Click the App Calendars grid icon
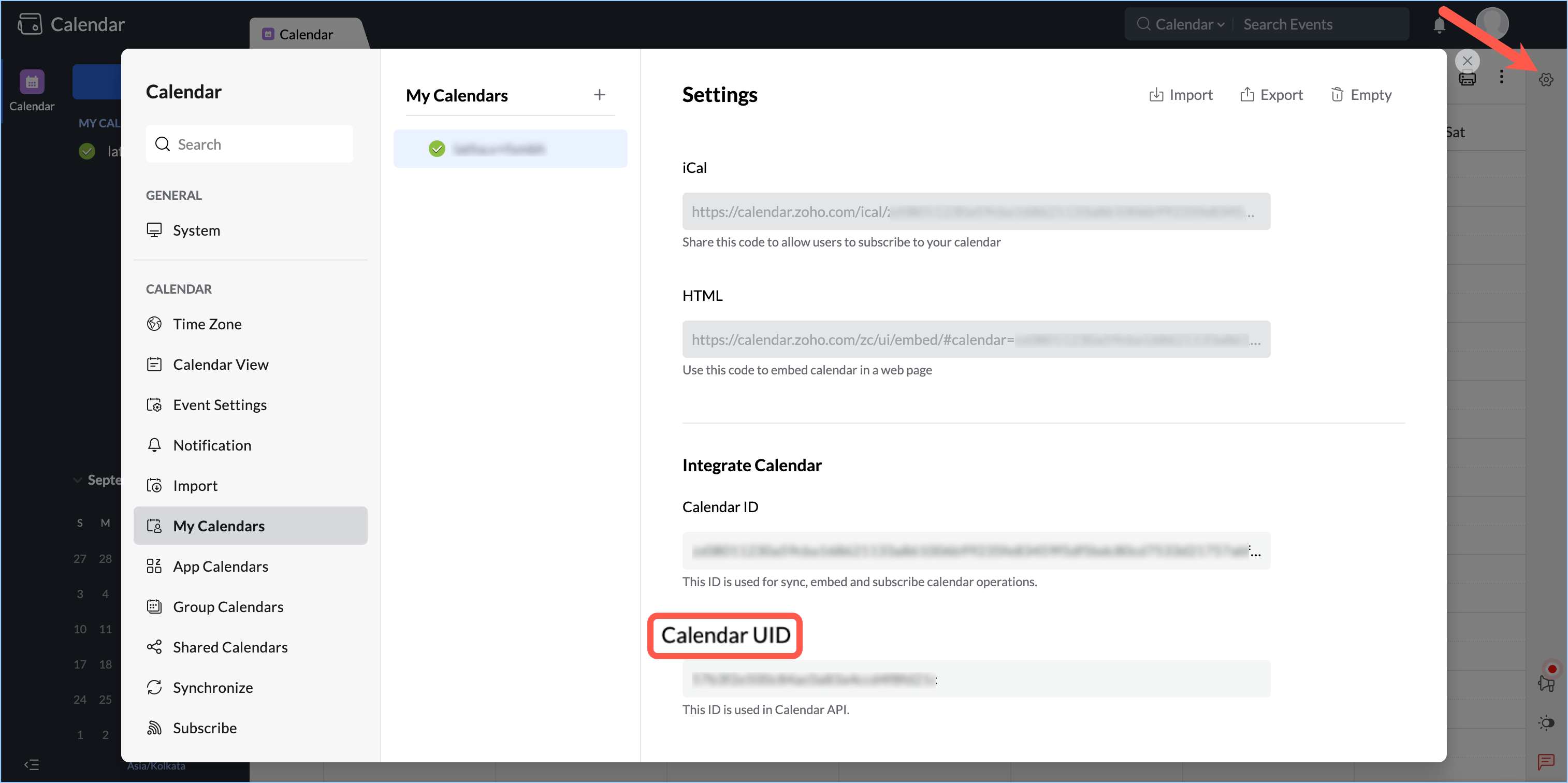1568x783 pixels. click(x=154, y=566)
